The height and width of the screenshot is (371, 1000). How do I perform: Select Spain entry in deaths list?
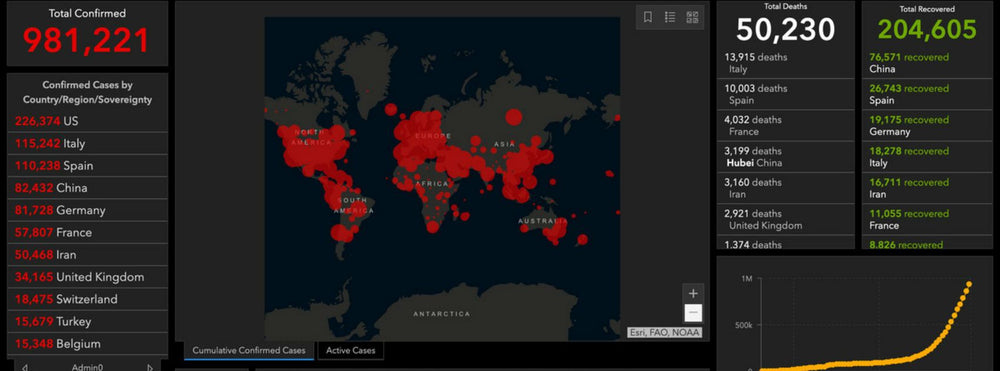click(786, 94)
